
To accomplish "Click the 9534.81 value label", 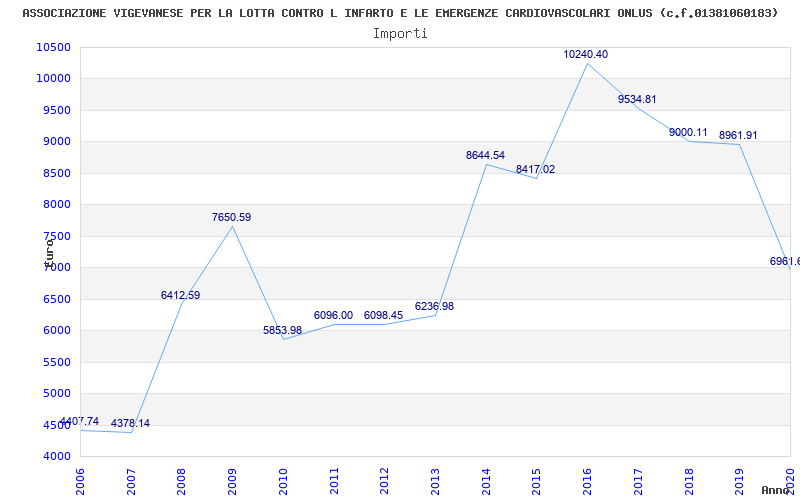I will [637, 99].
